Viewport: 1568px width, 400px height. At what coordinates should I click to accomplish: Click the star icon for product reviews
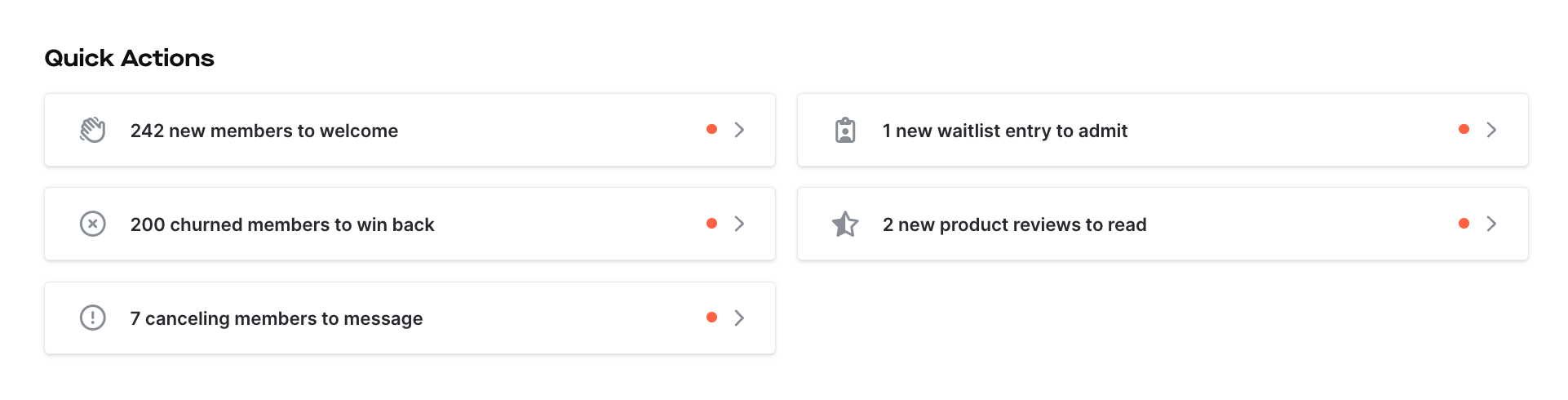845,224
